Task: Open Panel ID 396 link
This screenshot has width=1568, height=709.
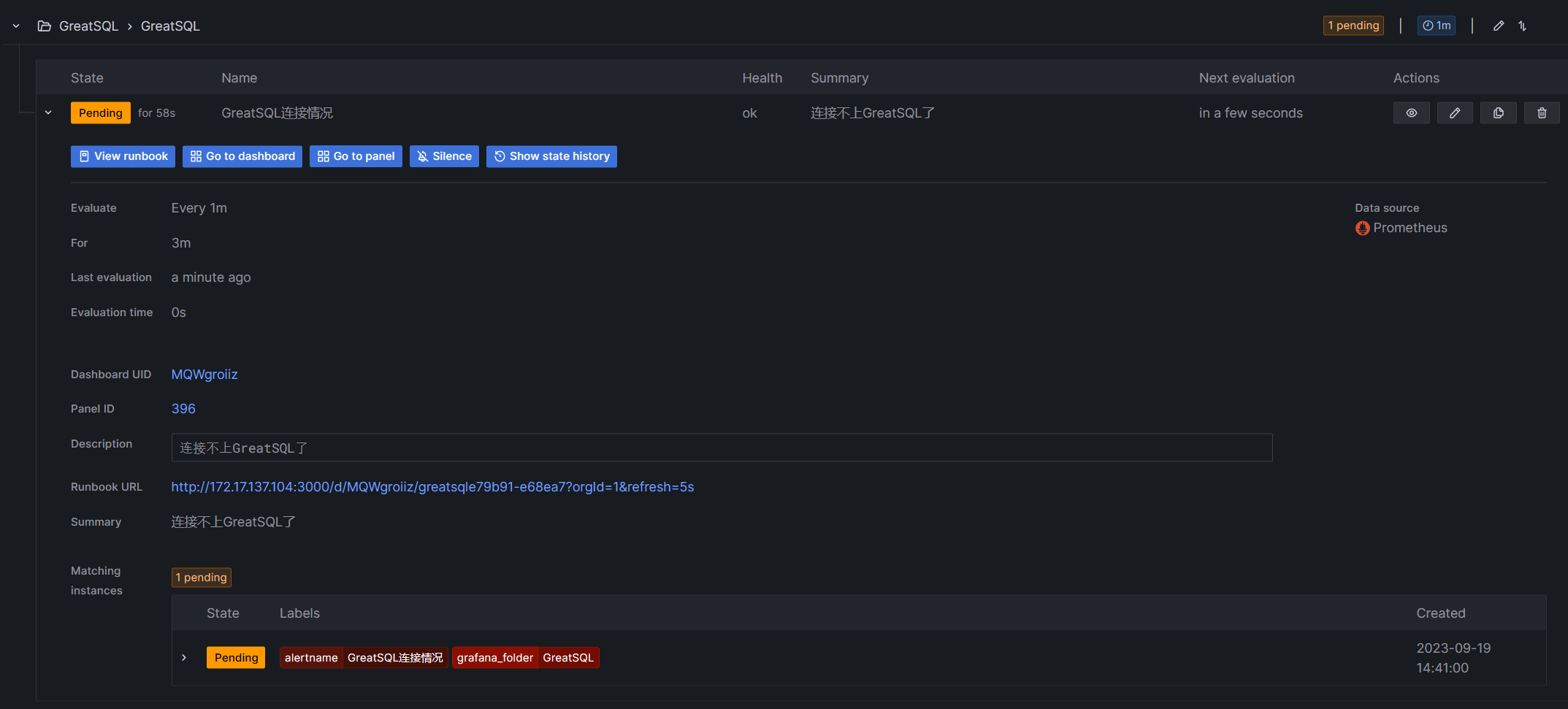Action: [183, 409]
